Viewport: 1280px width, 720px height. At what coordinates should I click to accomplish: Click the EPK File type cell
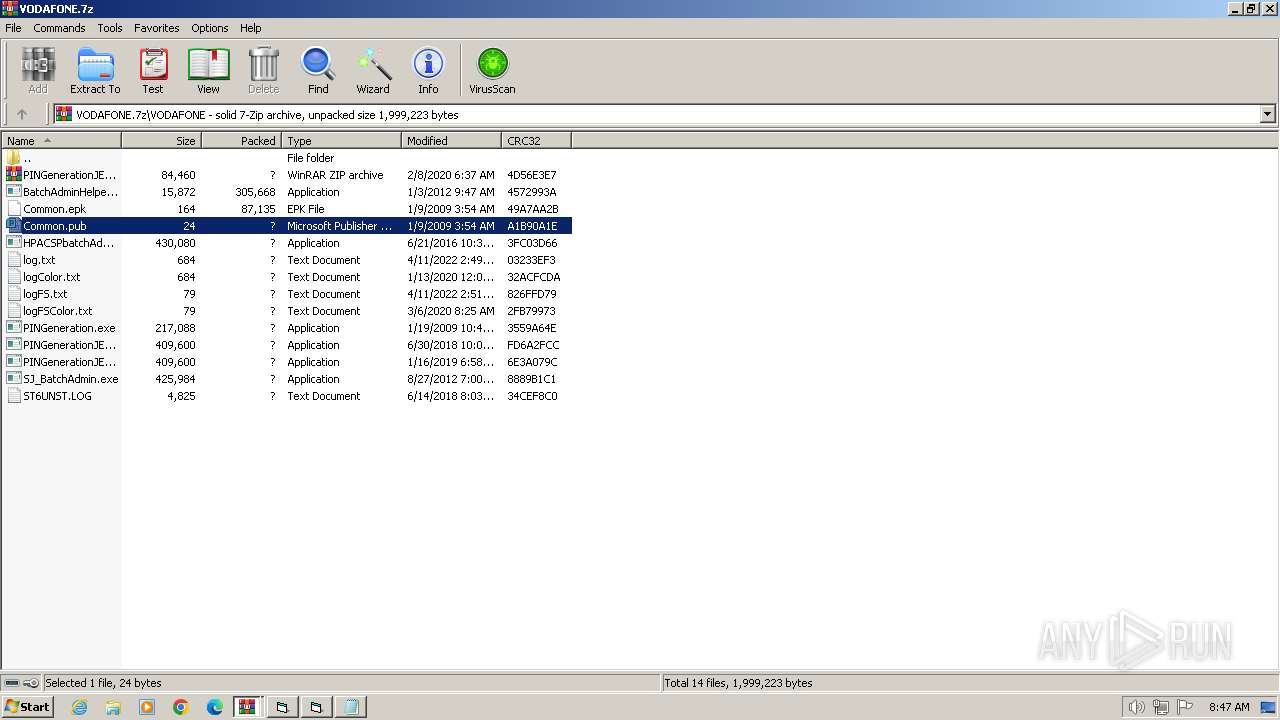click(x=306, y=209)
